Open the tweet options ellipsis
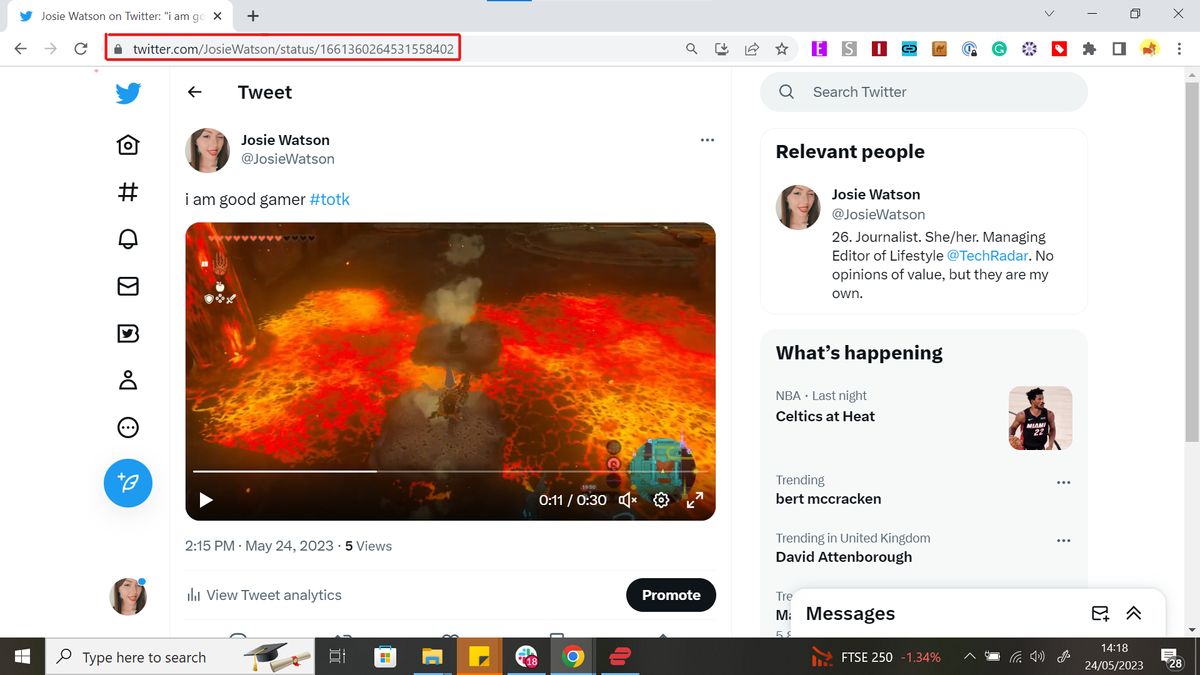 (x=707, y=139)
